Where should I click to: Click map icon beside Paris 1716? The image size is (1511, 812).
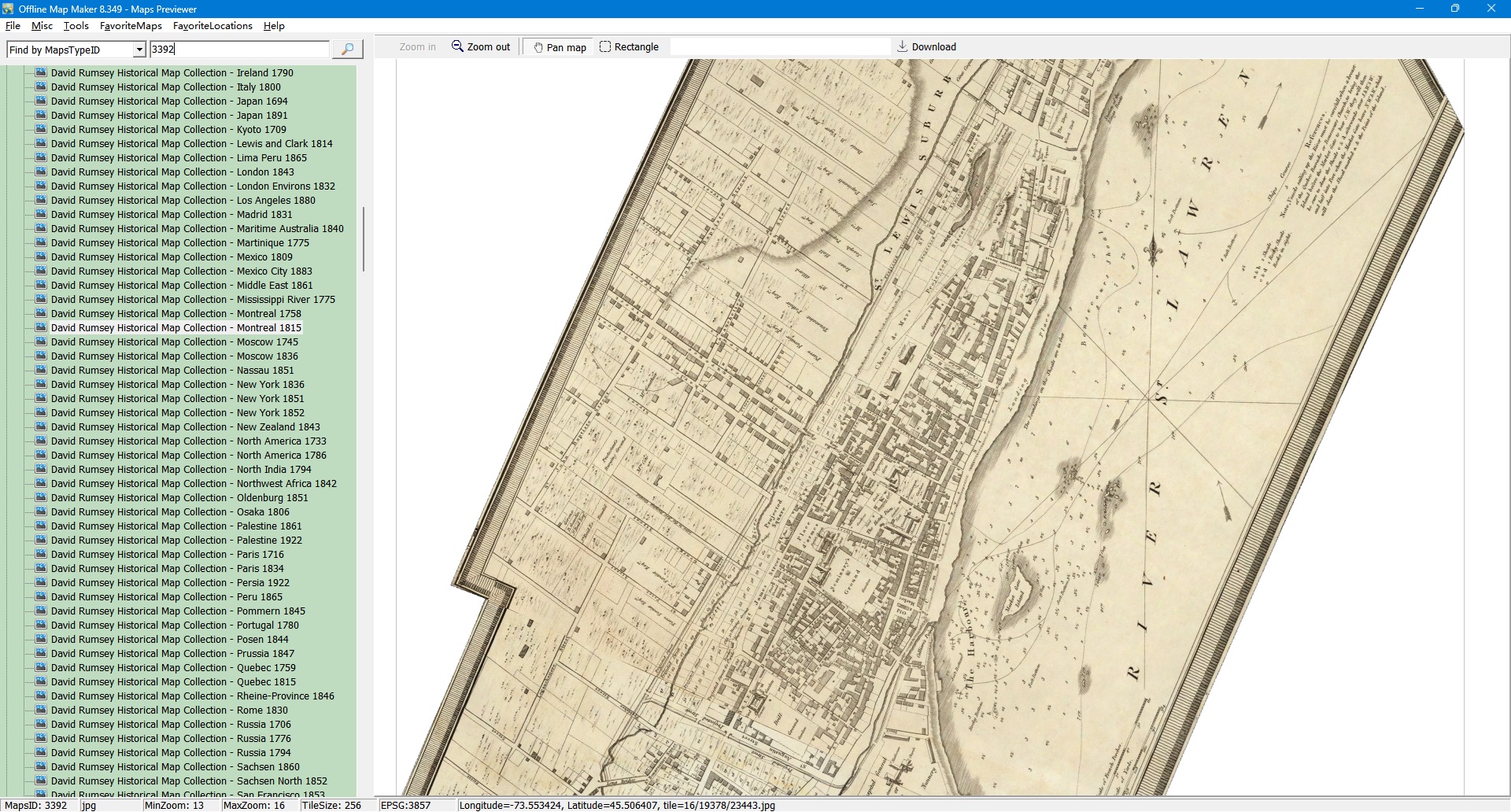pyautogui.click(x=41, y=554)
